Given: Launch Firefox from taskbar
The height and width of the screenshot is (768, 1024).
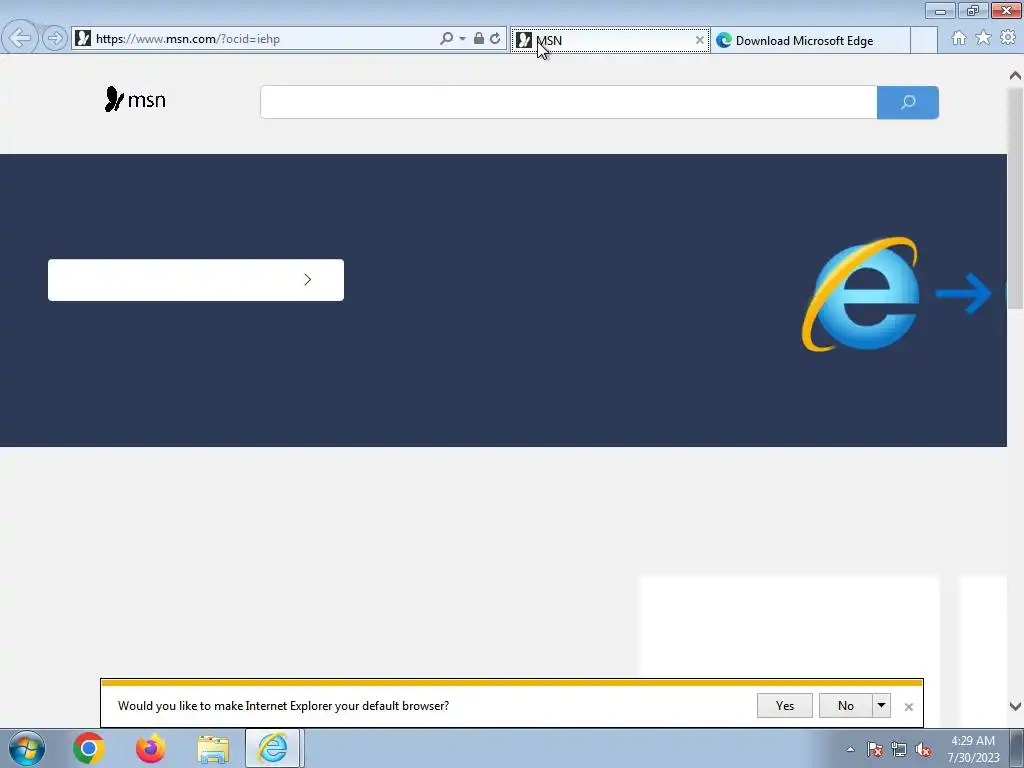Looking at the screenshot, I should pos(151,748).
